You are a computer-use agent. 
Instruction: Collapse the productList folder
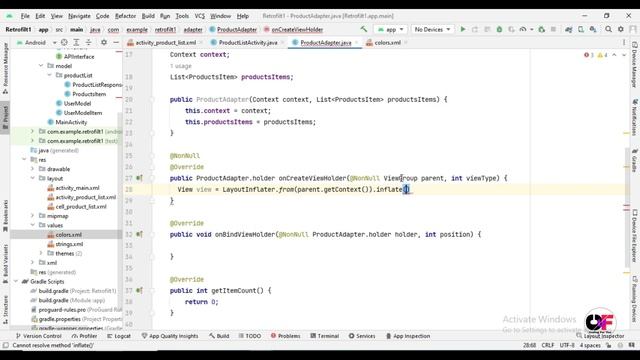[x=49, y=75]
